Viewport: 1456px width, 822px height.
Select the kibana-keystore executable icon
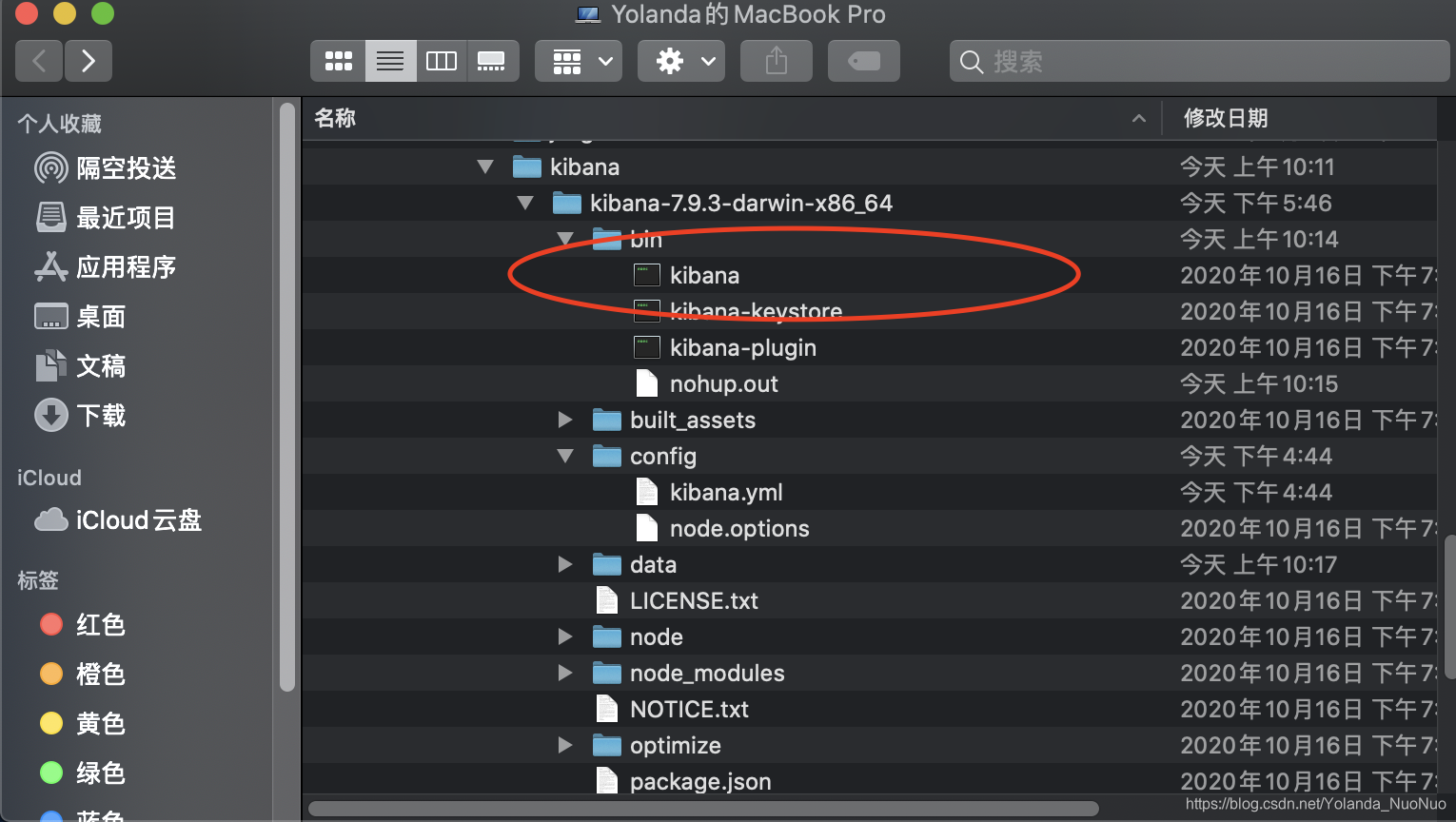point(647,310)
